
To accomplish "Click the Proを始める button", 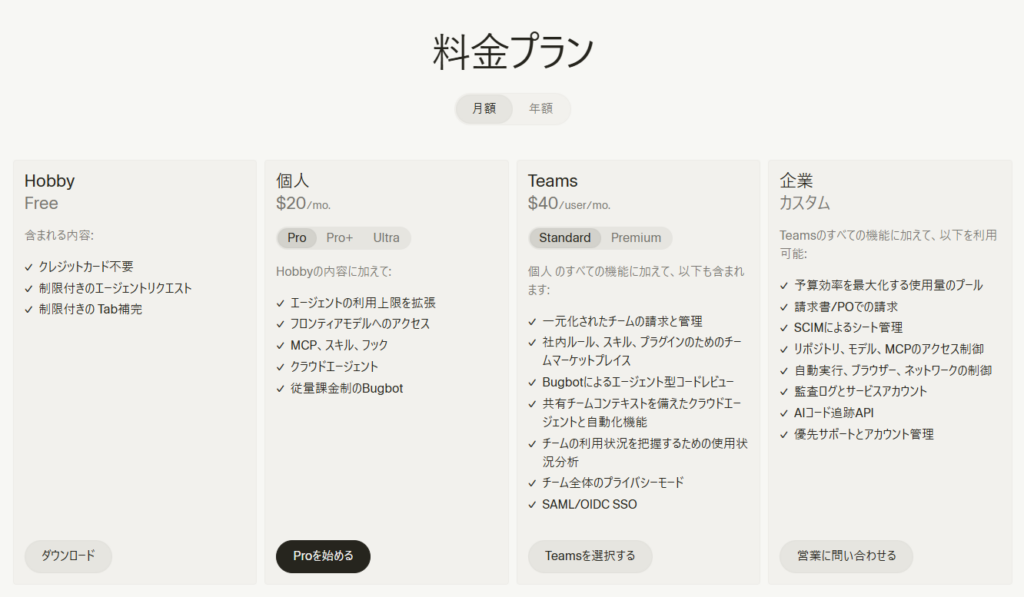I will 323,556.
